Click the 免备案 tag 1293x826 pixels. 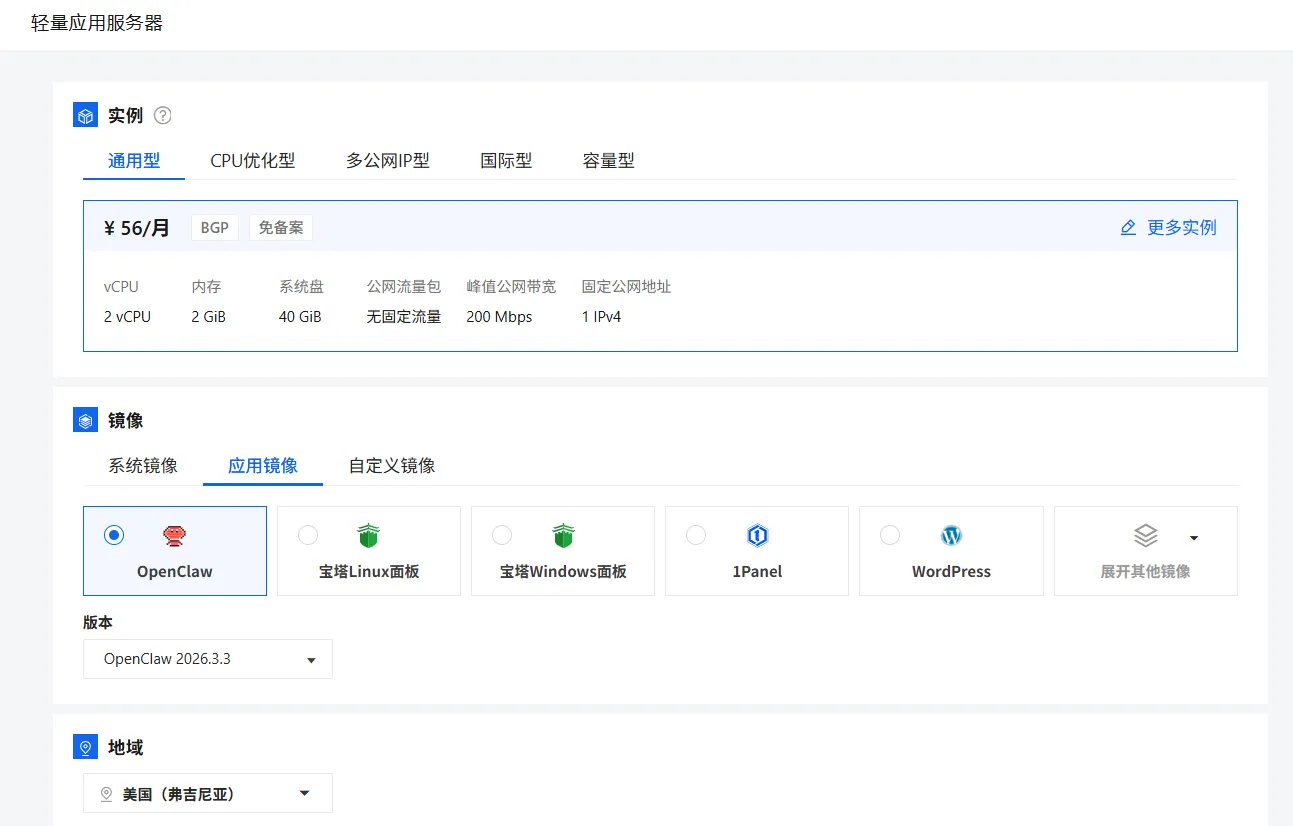coord(281,228)
